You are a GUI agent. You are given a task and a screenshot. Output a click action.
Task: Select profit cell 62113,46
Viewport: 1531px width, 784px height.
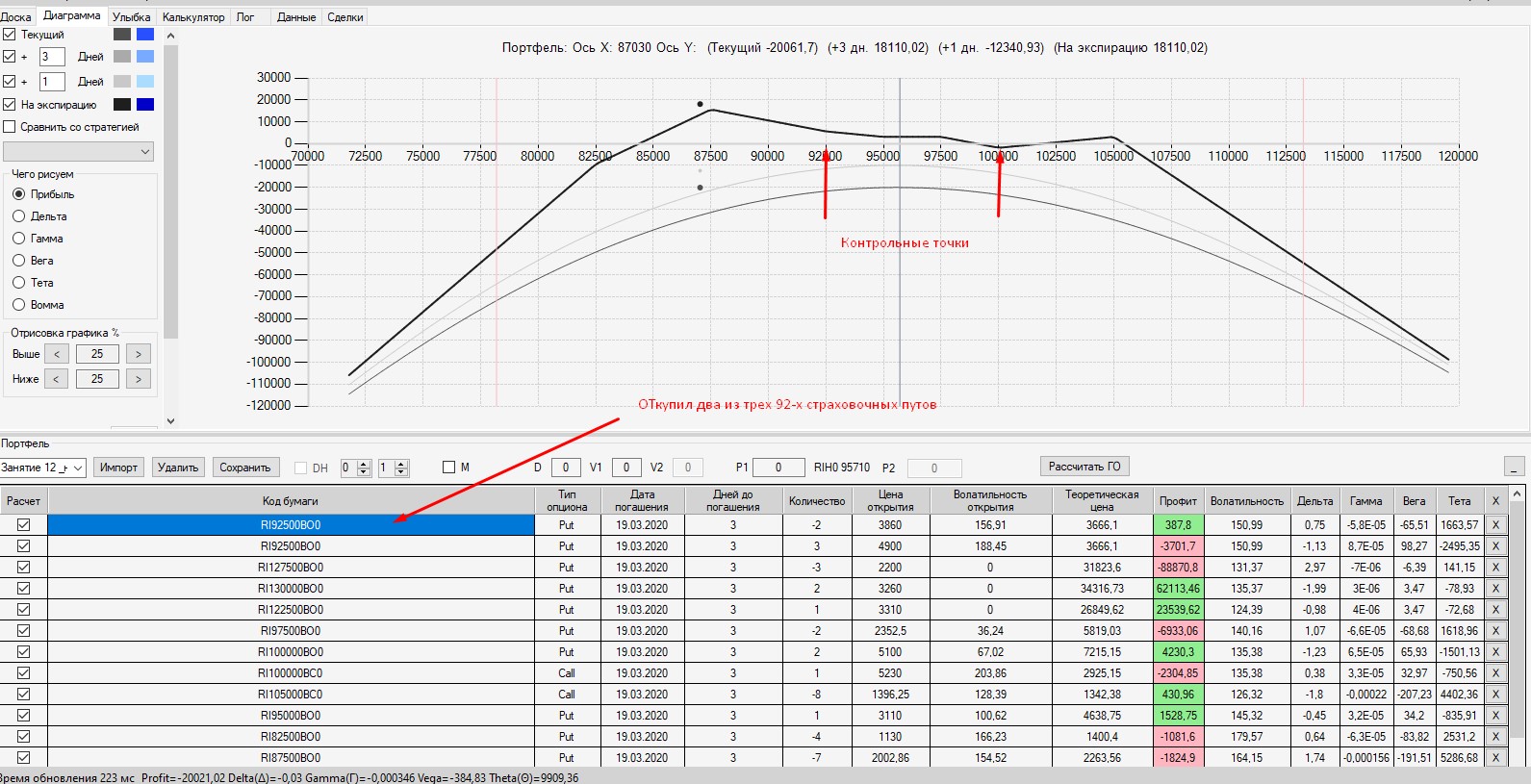[1178, 589]
